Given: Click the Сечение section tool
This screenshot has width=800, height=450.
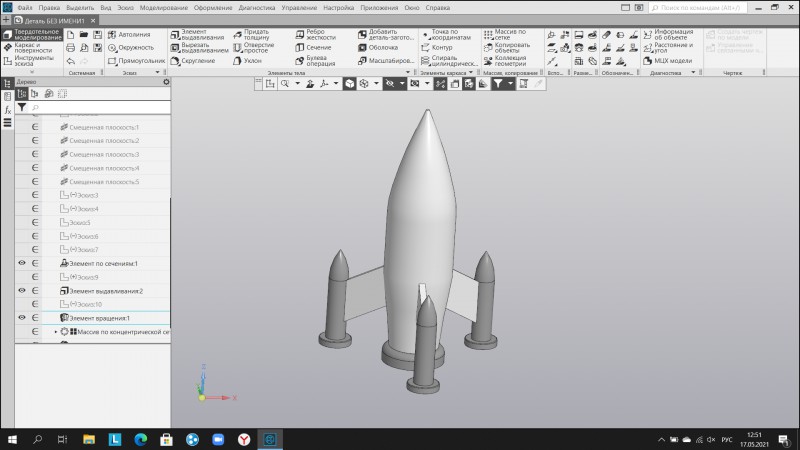Looking at the screenshot, I should 313,47.
